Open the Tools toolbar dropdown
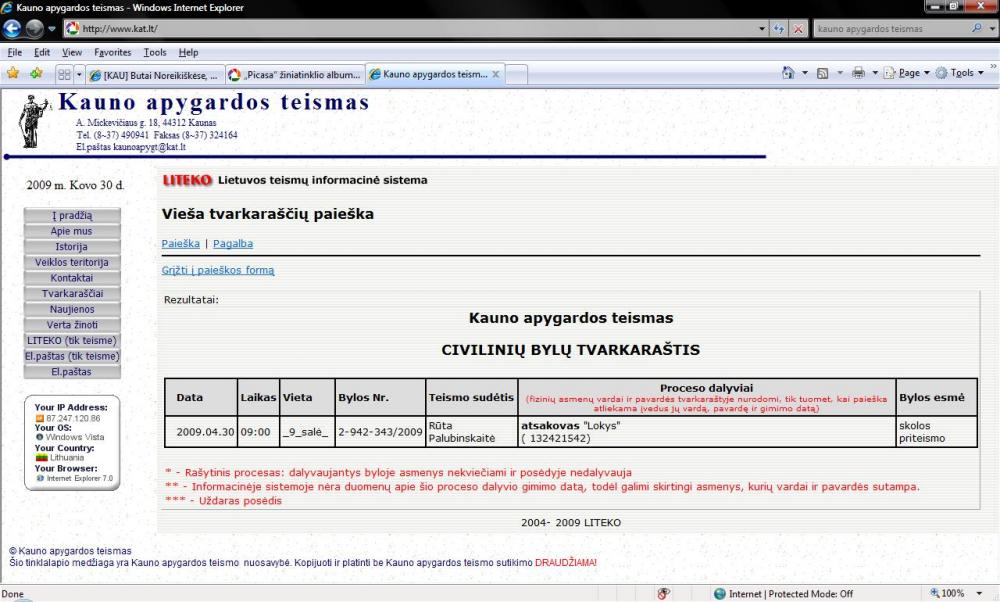Viewport: 1000px width, 602px height. tap(960, 73)
